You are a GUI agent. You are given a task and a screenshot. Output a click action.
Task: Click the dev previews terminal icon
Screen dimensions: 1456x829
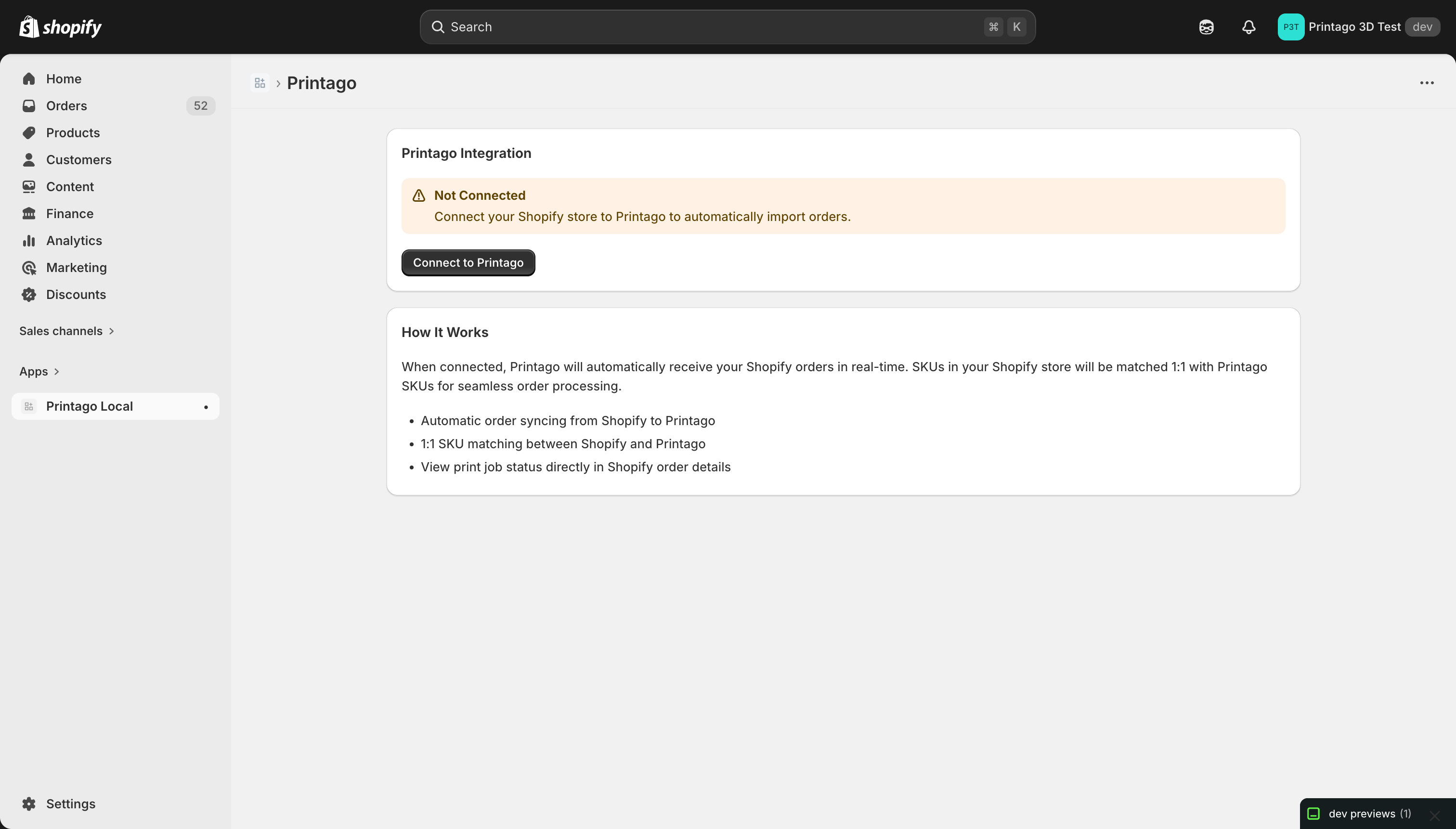tap(1313, 813)
